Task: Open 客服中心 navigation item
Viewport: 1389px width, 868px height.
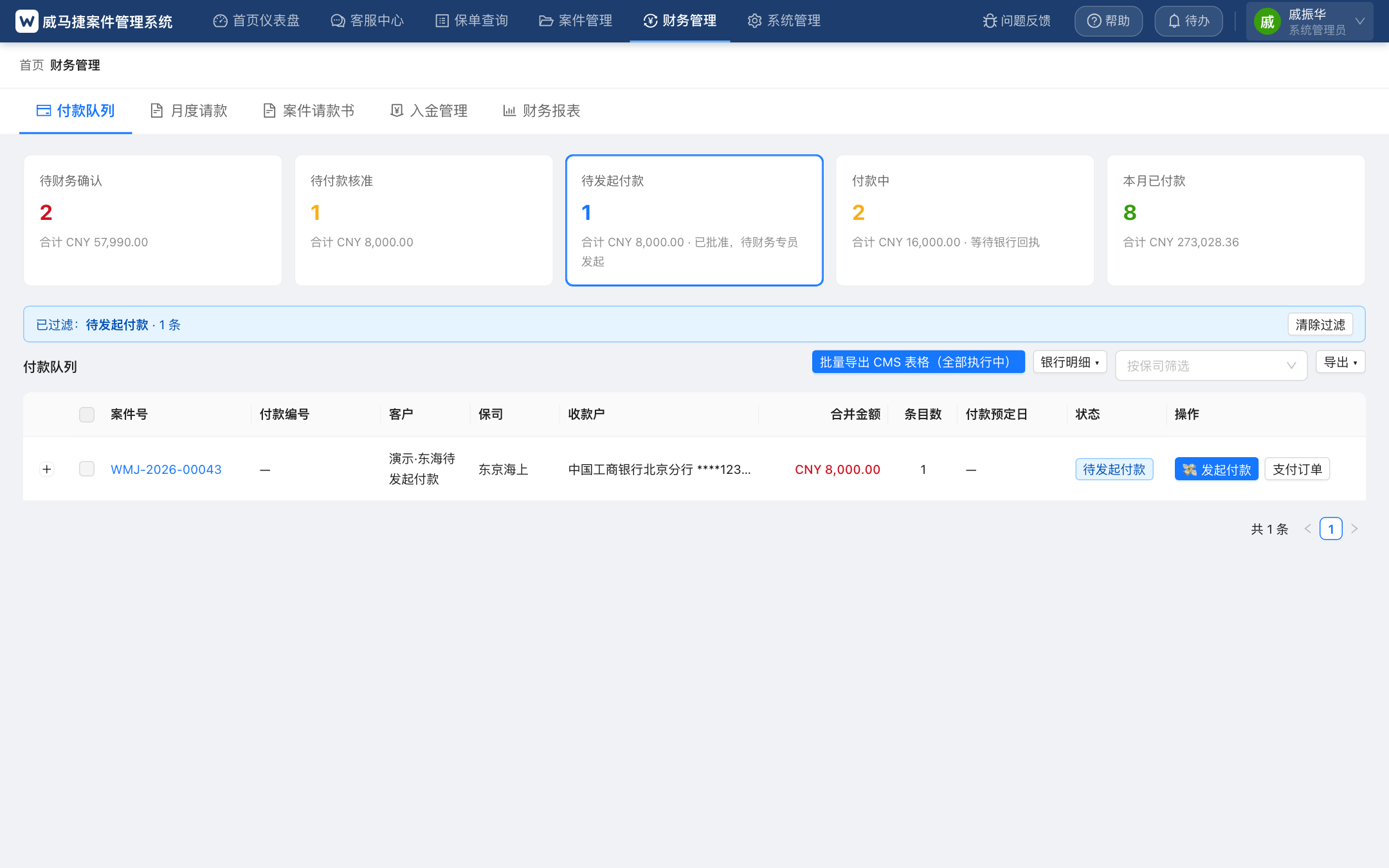Action: (x=367, y=21)
